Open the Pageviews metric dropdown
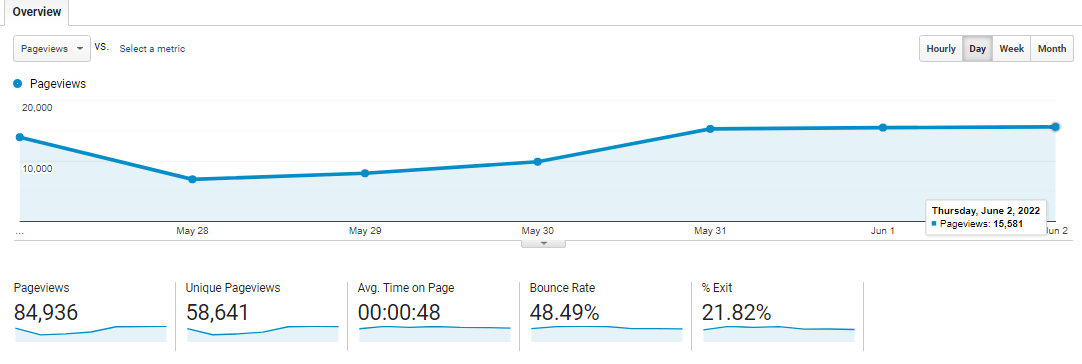 tap(52, 49)
